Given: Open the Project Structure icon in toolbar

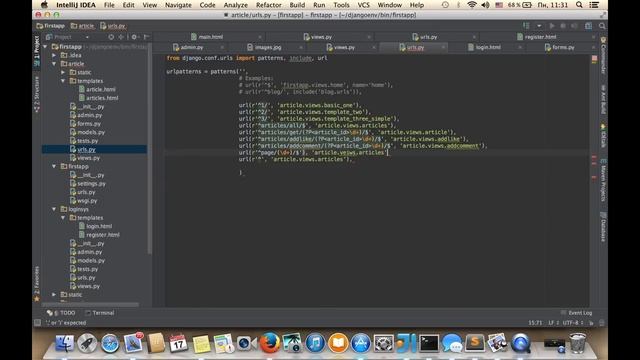Looking at the screenshot, I should coord(589,26).
